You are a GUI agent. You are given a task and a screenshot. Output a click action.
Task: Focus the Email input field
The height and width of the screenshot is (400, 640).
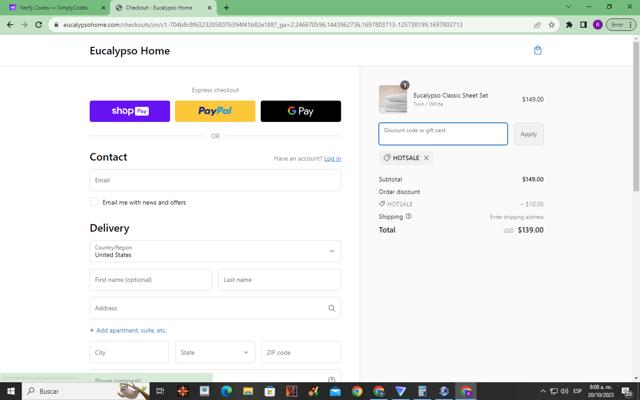pyautogui.click(x=215, y=180)
